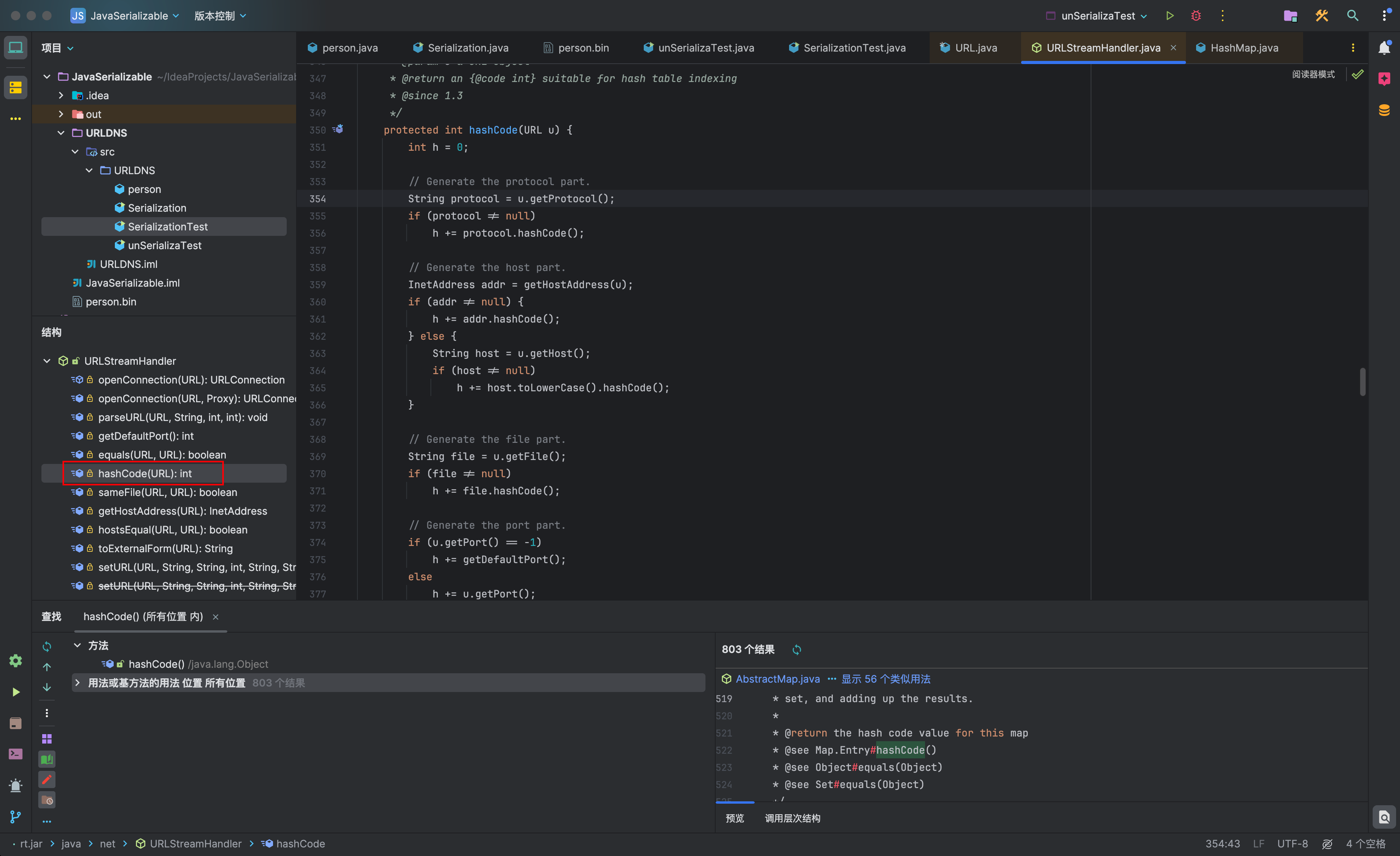Open Terminal tool window icon
Screen dimensions: 1400x856
coord(15,754)
